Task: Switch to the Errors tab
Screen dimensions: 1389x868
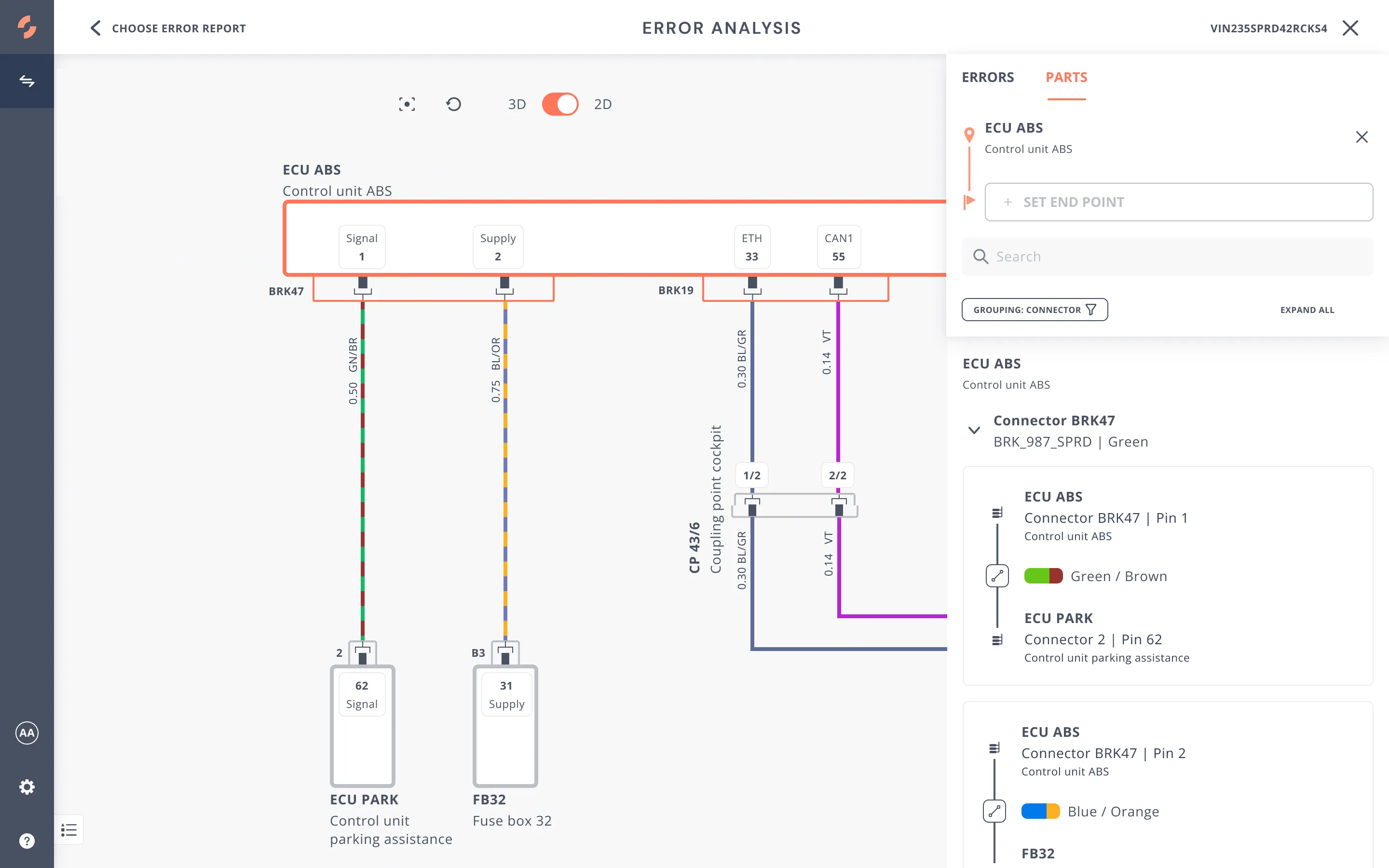Action: click(x=988, y=78)
